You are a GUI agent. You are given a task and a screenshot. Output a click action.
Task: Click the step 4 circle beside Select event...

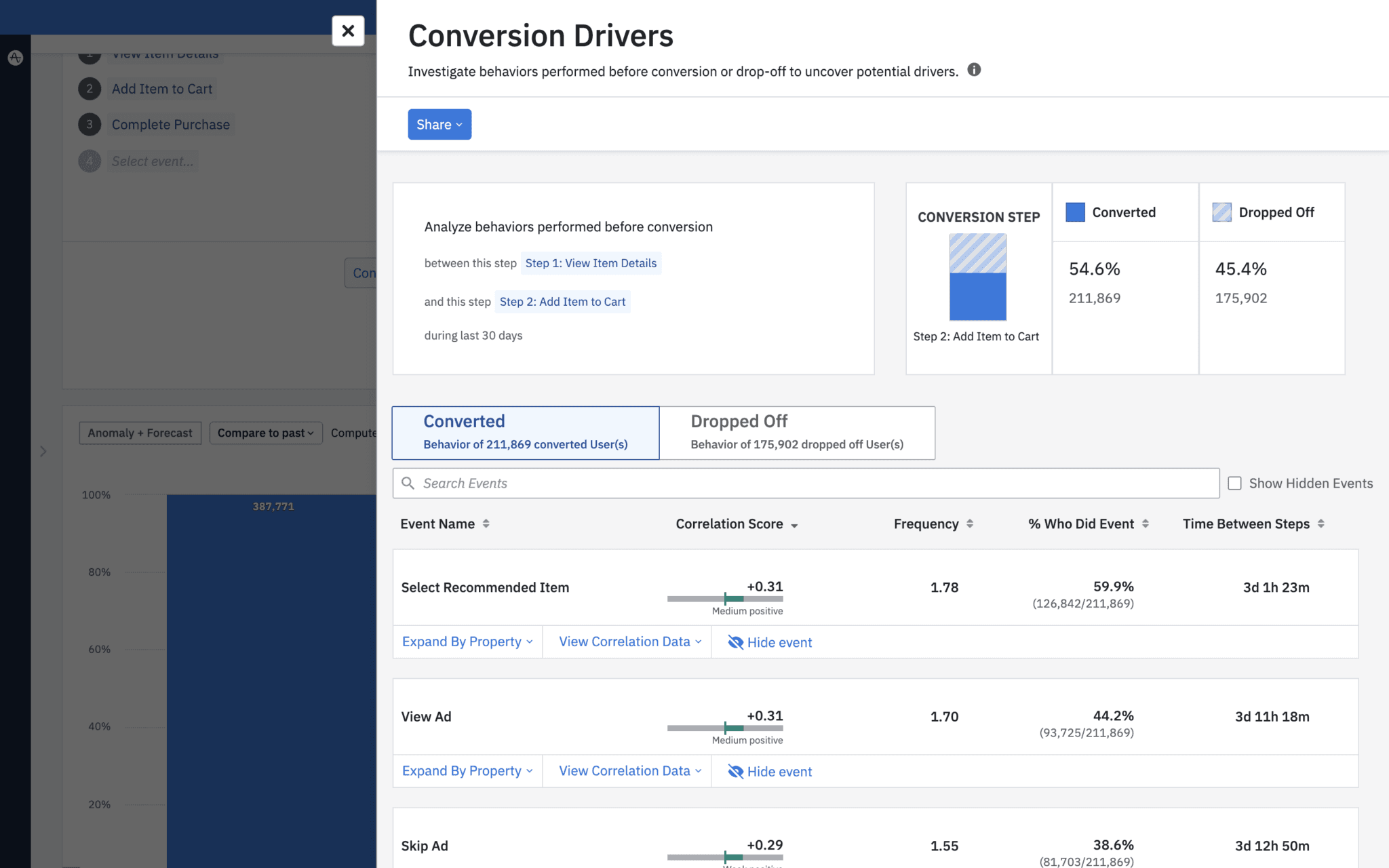(x=89, y=161)
